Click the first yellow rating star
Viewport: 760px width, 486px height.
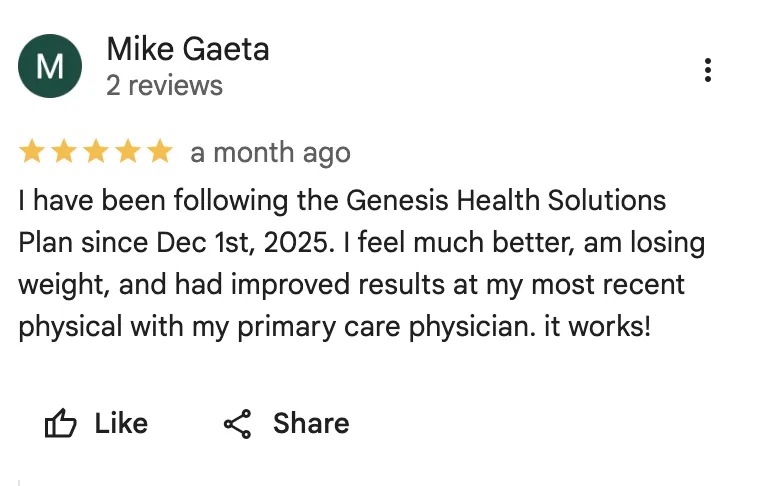click(32, 152)
